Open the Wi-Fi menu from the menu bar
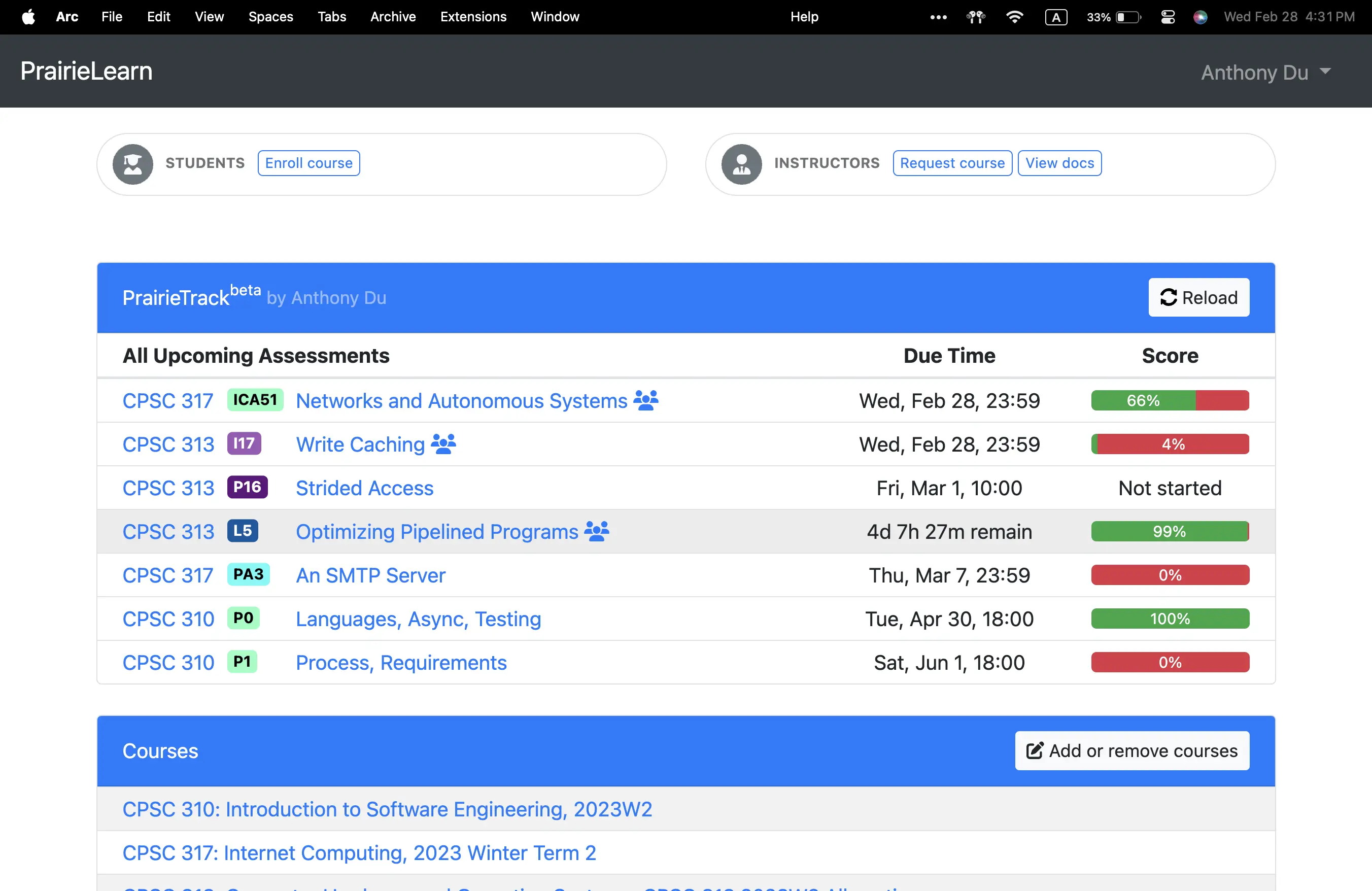Screen dimensions: 1372x891 pos(1014,17)
